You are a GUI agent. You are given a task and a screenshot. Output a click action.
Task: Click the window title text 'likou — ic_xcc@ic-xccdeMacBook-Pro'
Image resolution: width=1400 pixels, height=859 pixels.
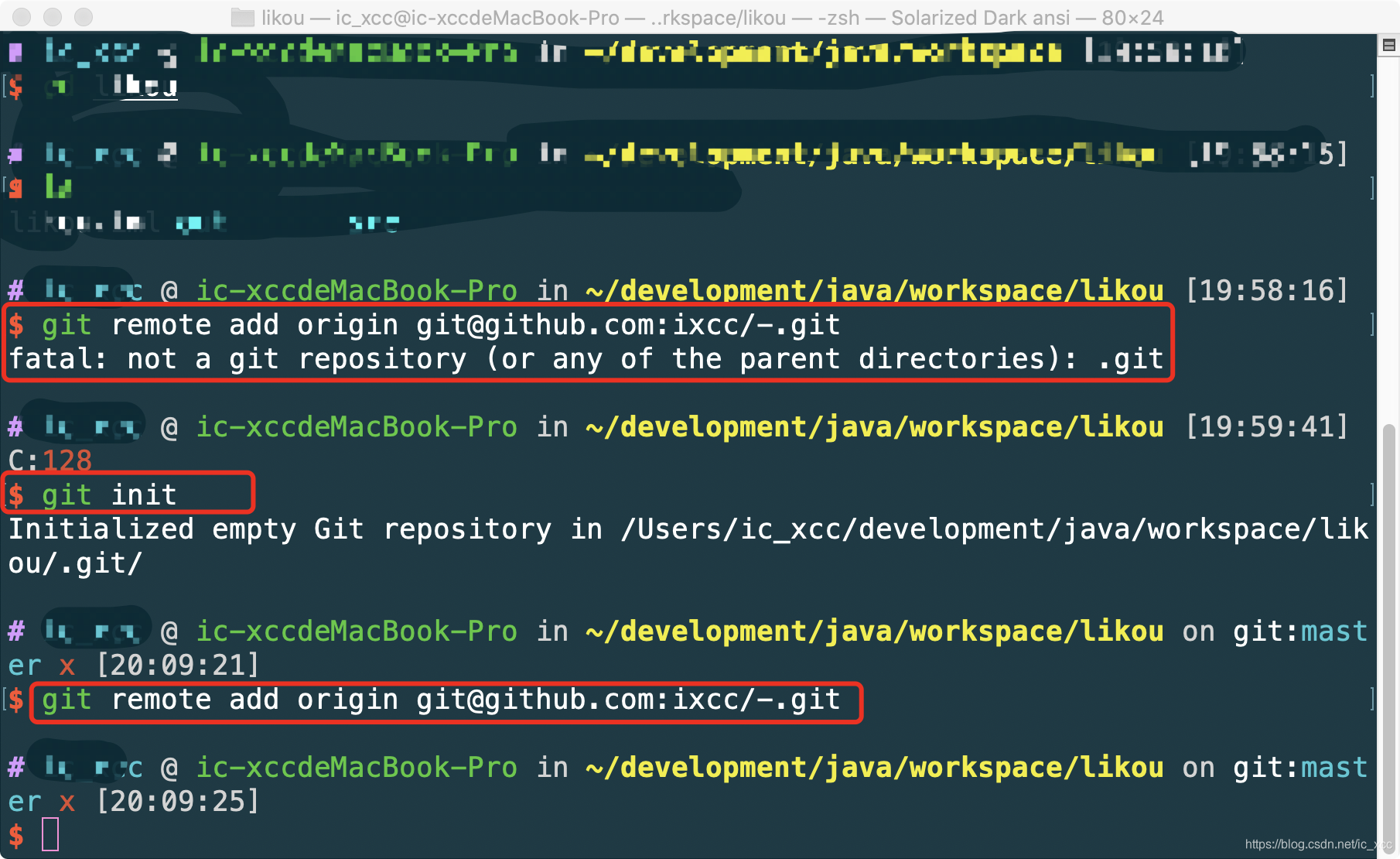click(440, 17)
